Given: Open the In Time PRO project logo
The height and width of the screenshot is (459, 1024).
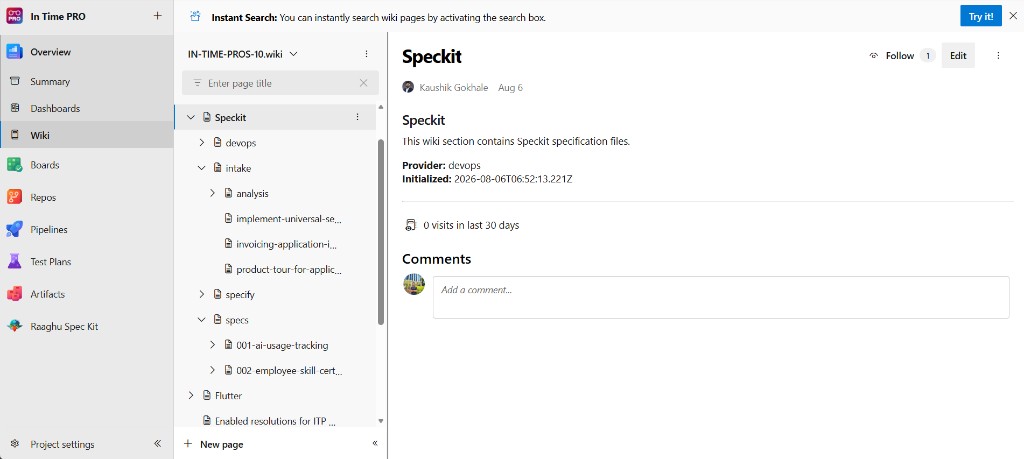Looking at the screenshot, I should [14, 16].
